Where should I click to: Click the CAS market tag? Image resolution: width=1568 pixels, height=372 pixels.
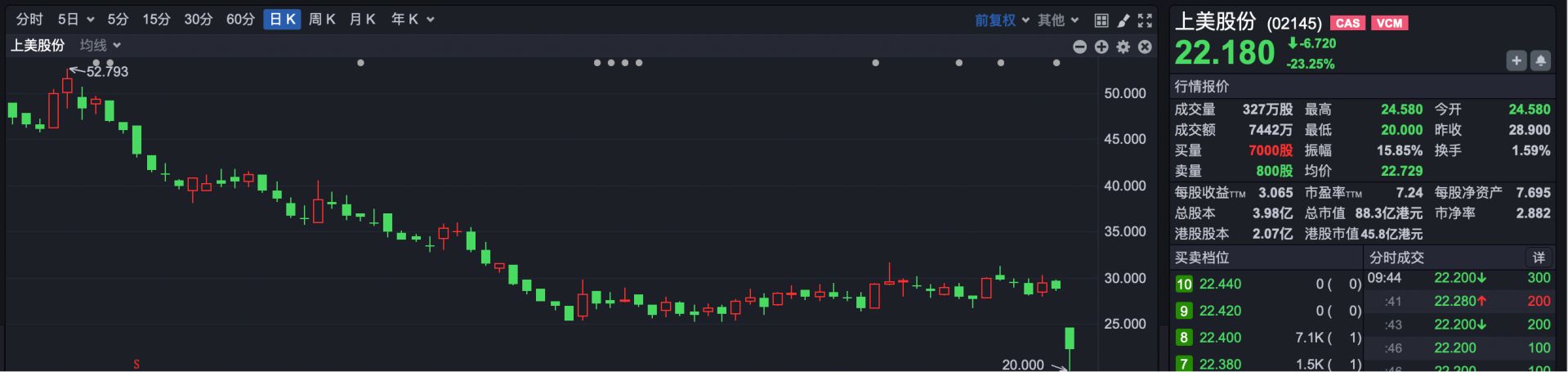point(1347,23)
